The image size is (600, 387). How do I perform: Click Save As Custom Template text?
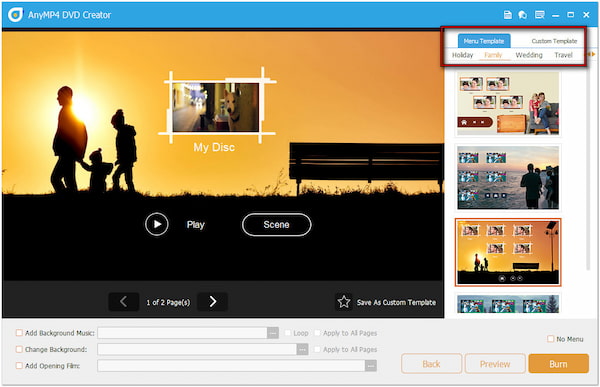[x=396, y=302]
